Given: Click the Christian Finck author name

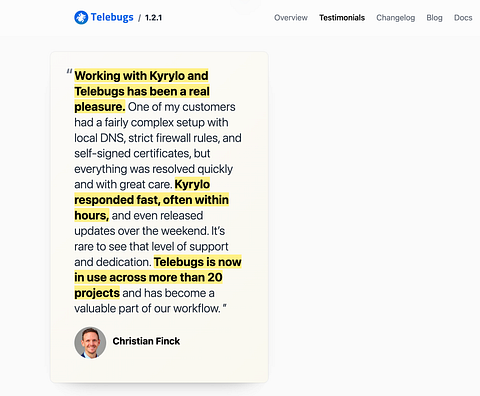Looking at the screenshot, I should pyautogui.click(x=146, y=341).
